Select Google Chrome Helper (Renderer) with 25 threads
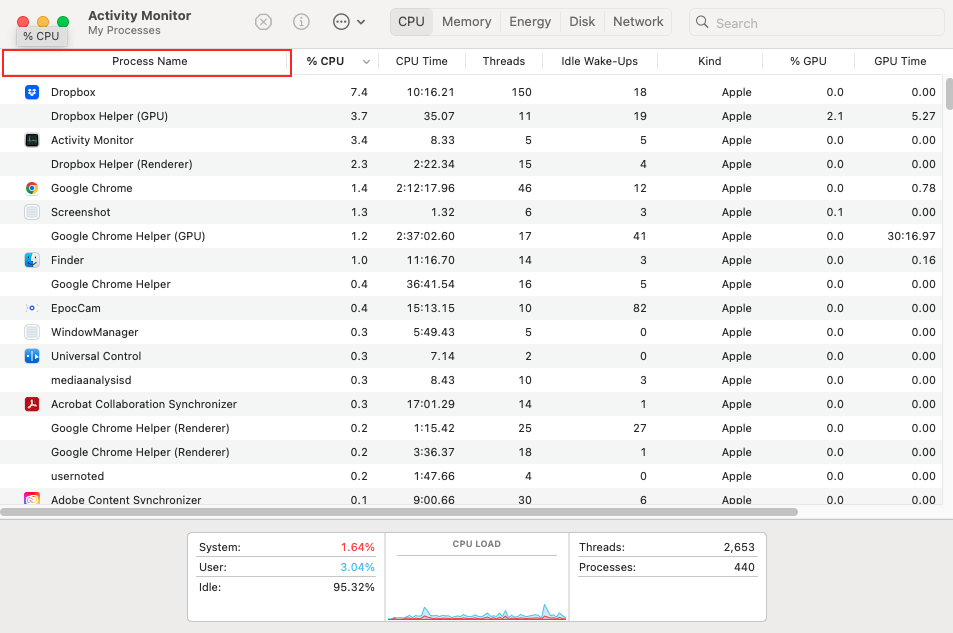Screen dimensions: 953x633 (472, 428)
